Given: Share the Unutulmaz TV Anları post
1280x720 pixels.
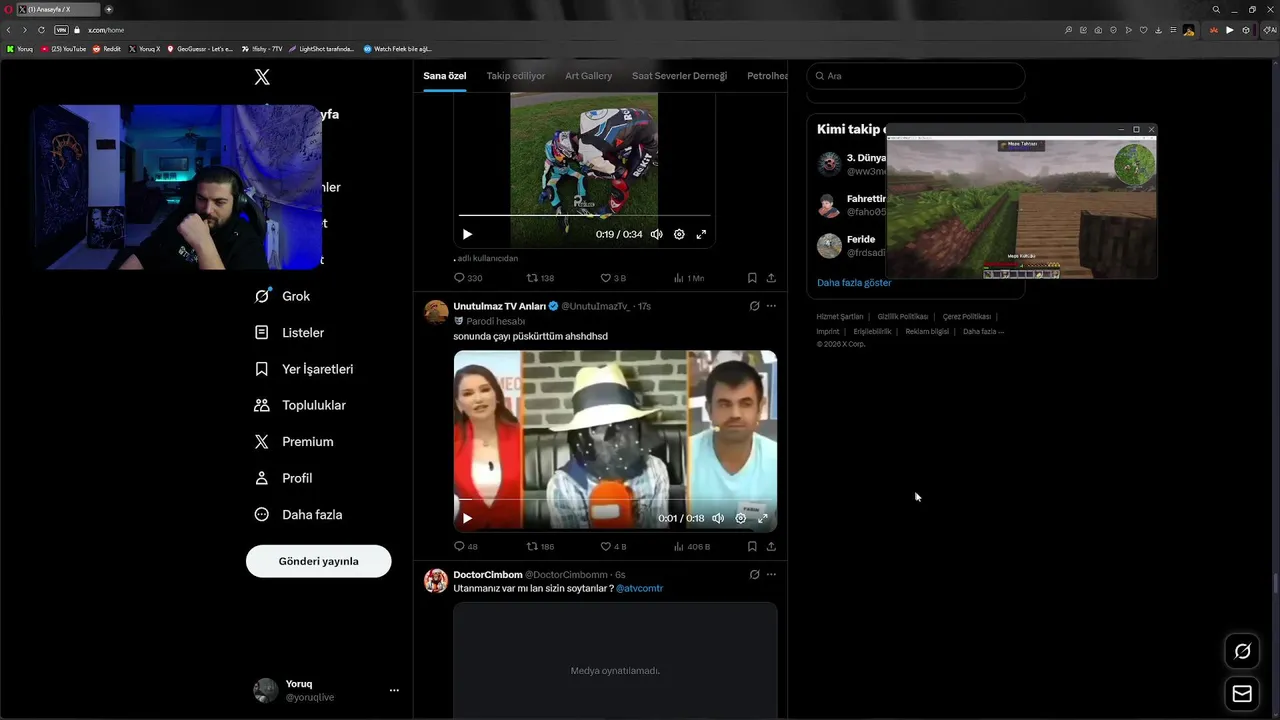Looking at the screenshot, I should pos(771,546).
